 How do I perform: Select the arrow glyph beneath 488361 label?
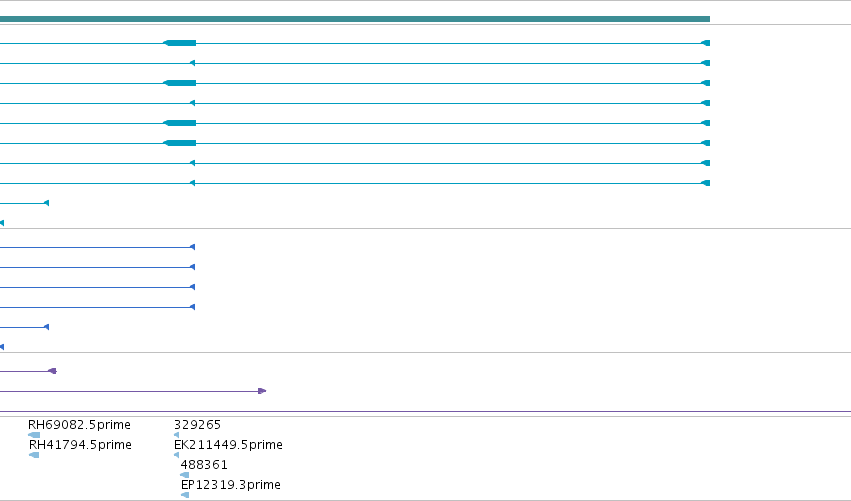click(185, 475)
